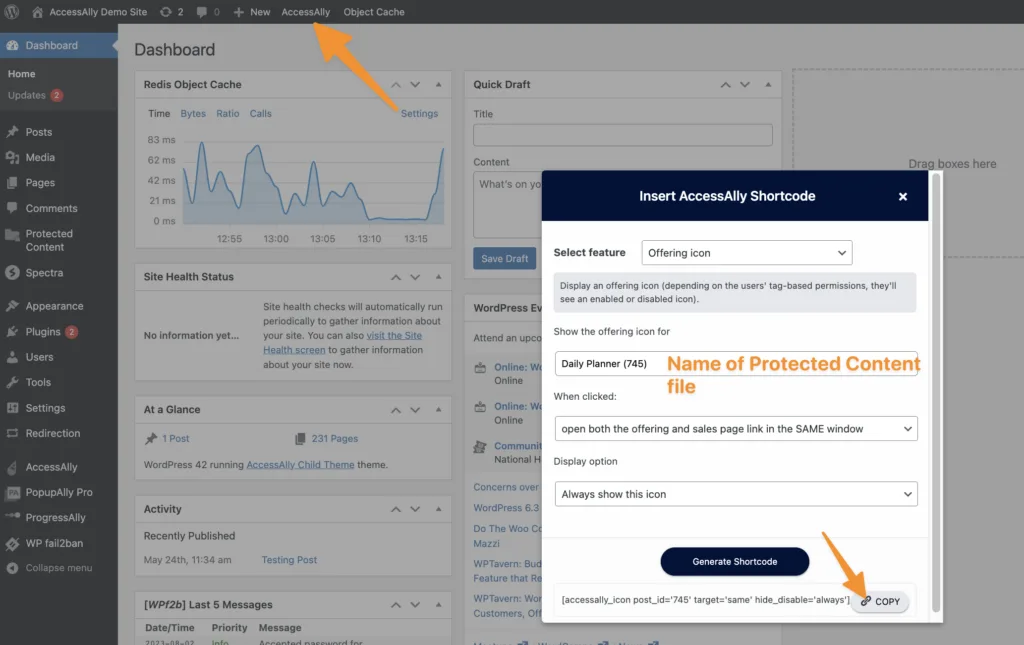Open Spectra in the sidebar menu

[44, 273]
